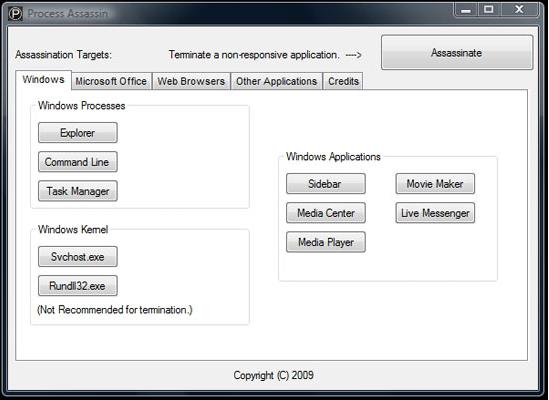The height and width of the screenshot is (400, 549).
Task: Click the Process Assassin title bar icon
Action: click(x=15, y=13)
